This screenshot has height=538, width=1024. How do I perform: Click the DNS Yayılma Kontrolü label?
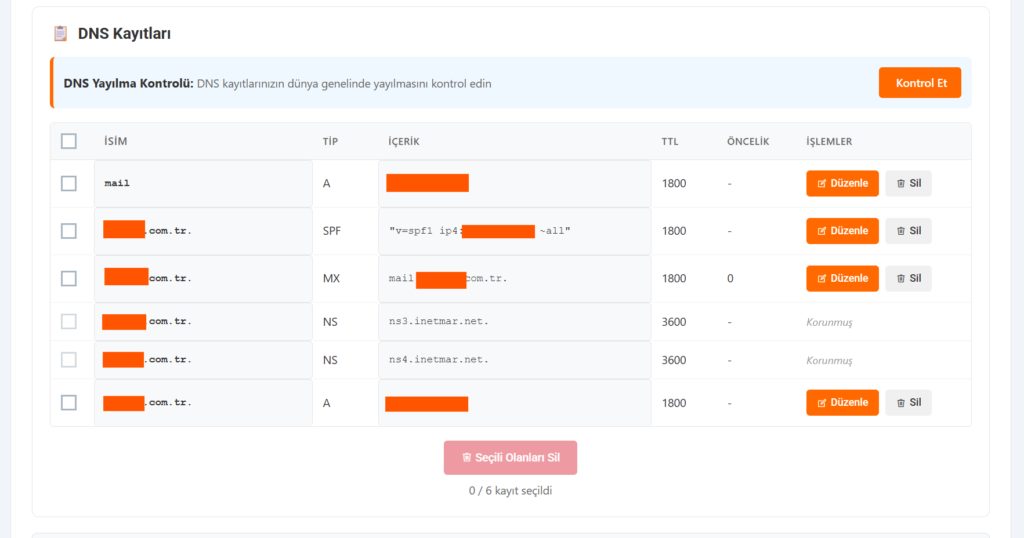point(129,84)
